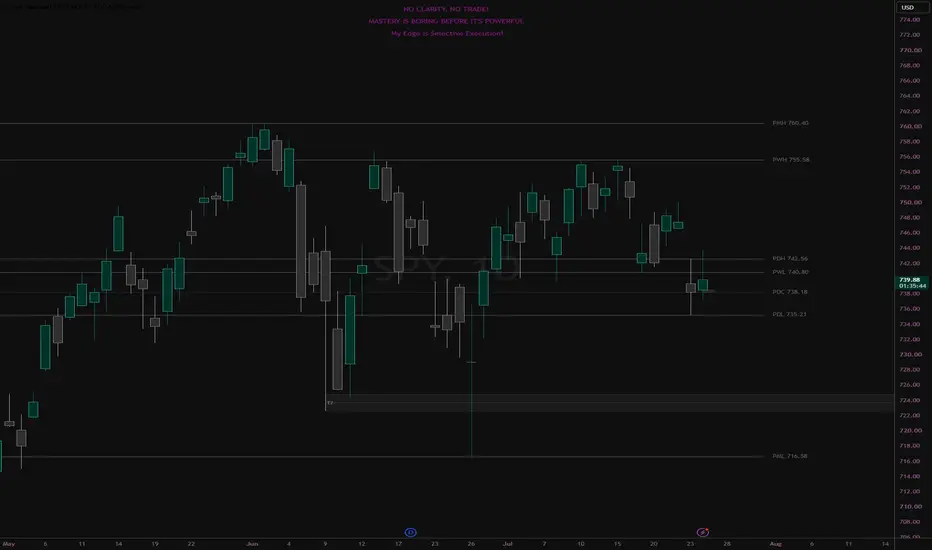Viewport: 932px width, 550px height.
Task: Select the current price label 739.88
Action: (910, 279)
